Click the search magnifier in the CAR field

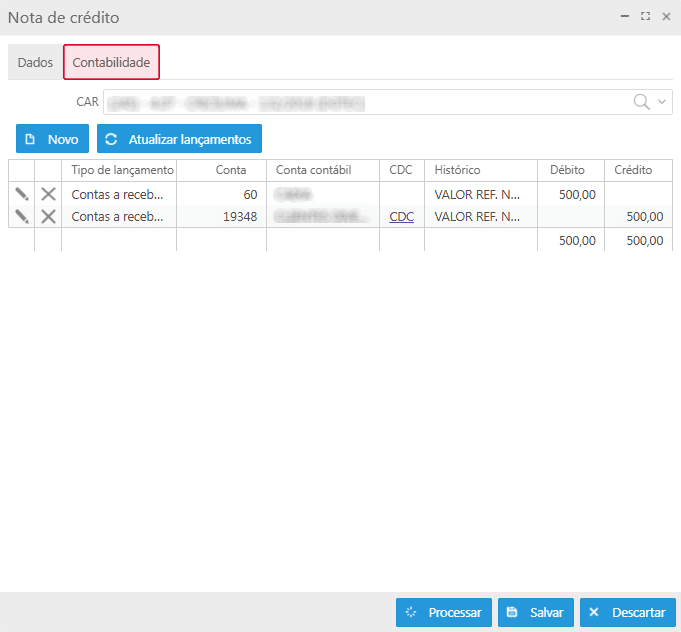coord(642,102)
